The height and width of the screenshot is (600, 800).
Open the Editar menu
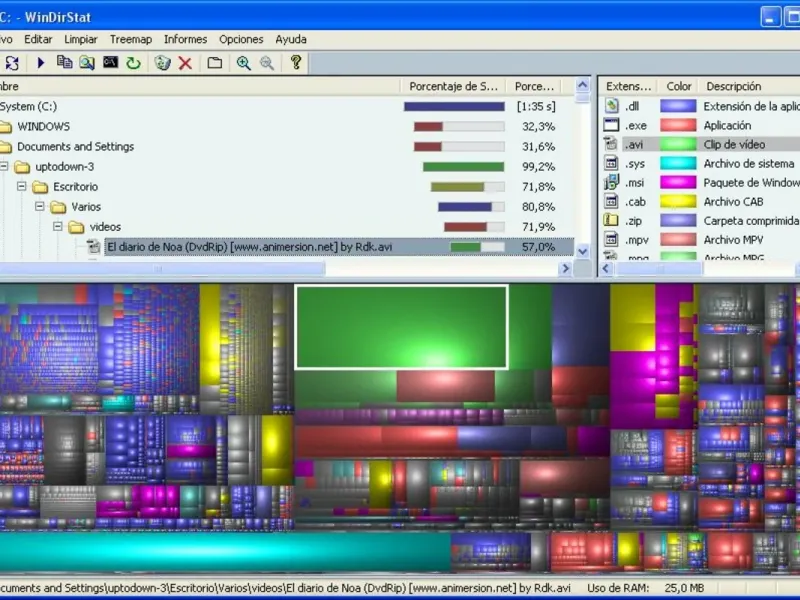coord(38,39)
